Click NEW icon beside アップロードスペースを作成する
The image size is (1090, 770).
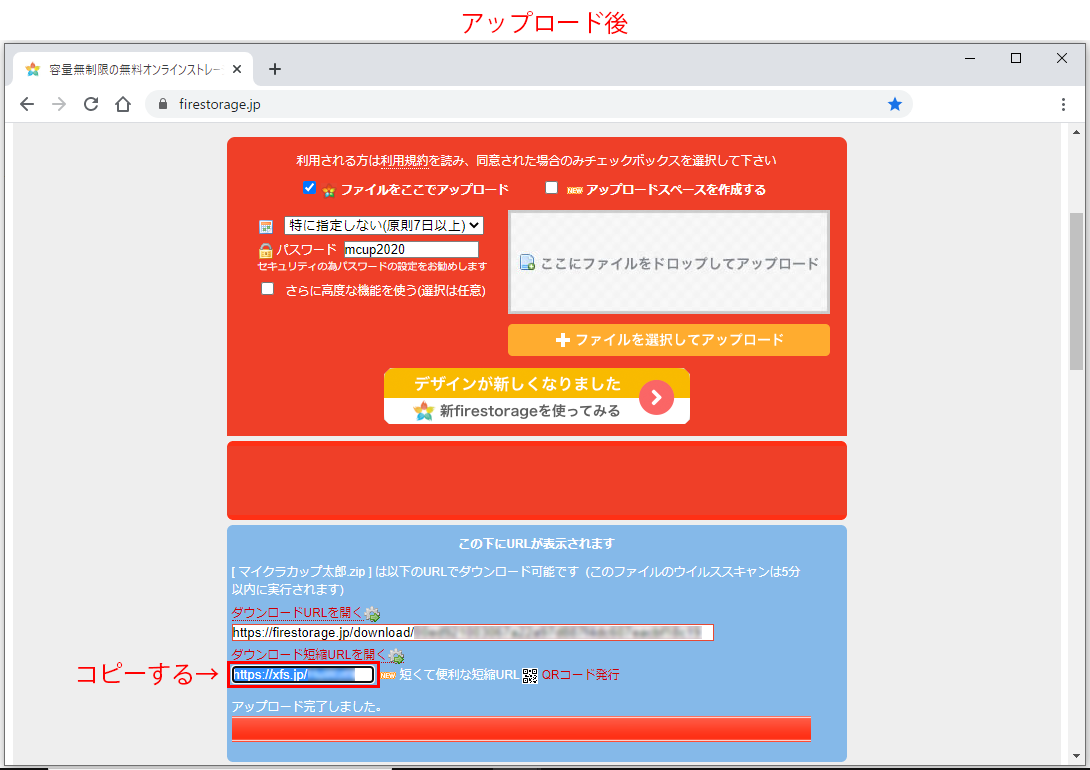[x=575, y=190]
